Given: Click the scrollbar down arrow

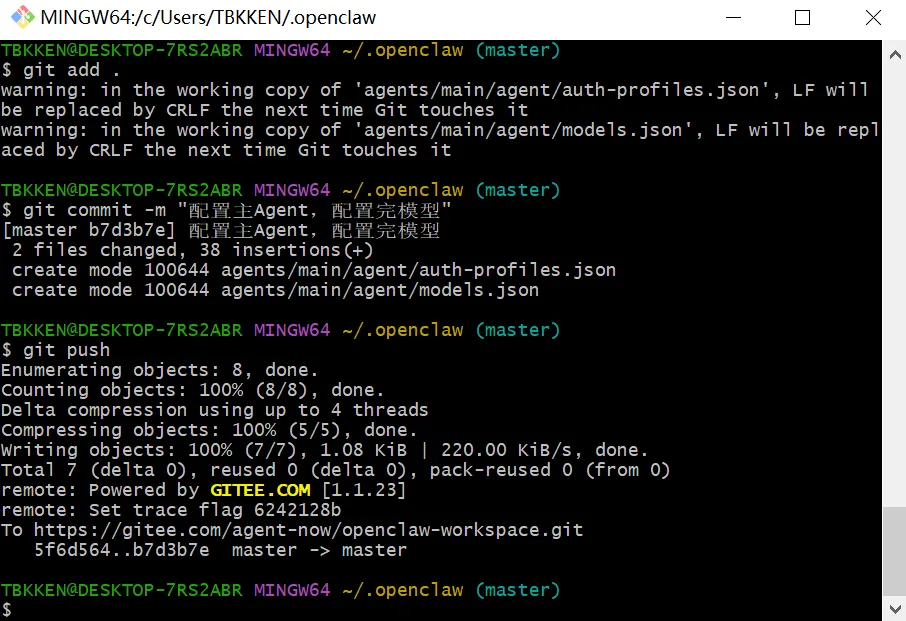Looking at the screenshot, I should [x=894, y=609].
